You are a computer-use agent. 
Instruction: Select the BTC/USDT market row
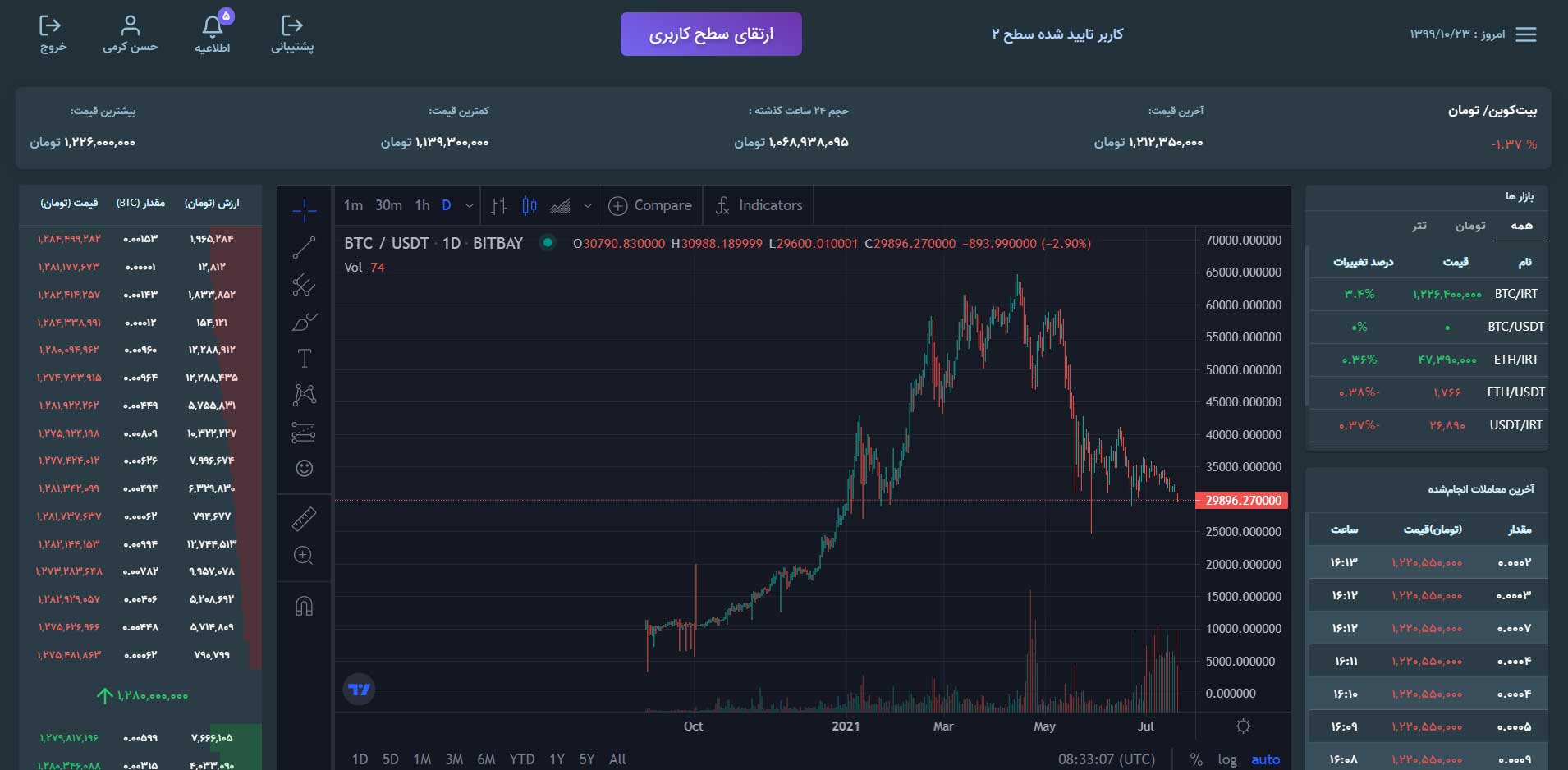pos(1428,327)
